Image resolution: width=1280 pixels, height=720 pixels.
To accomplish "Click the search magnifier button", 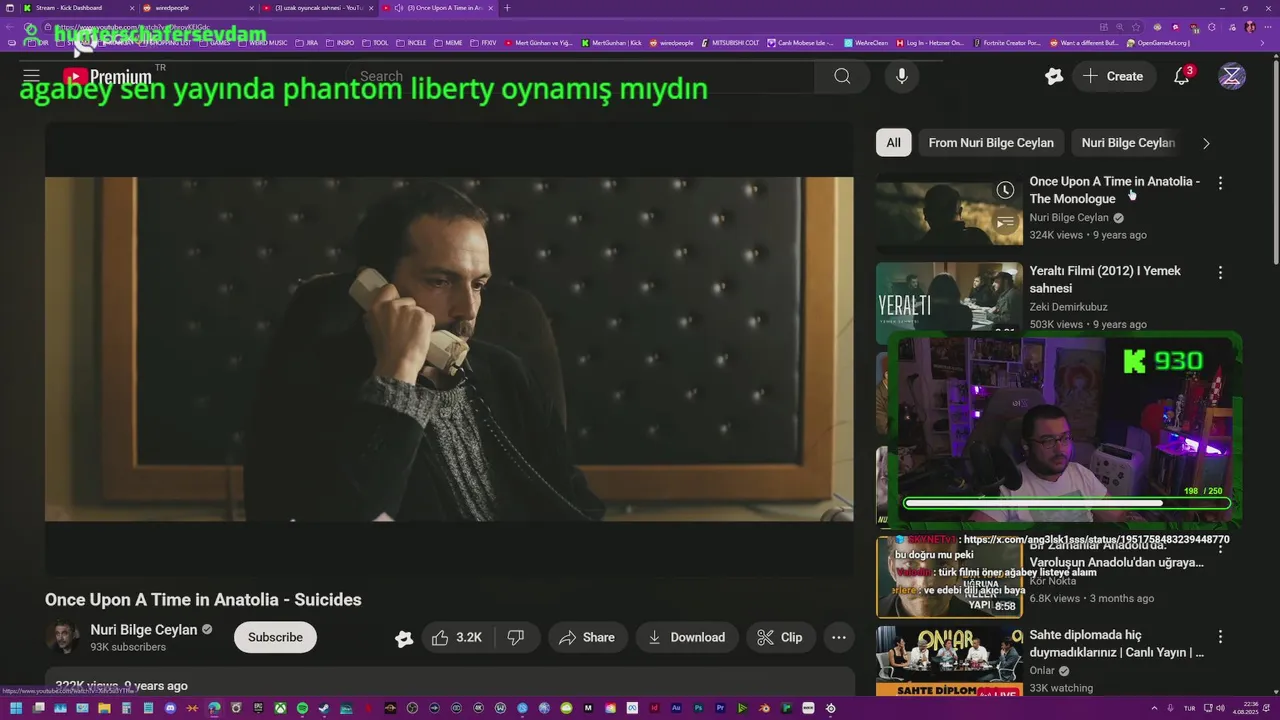I will click(842, 76).
